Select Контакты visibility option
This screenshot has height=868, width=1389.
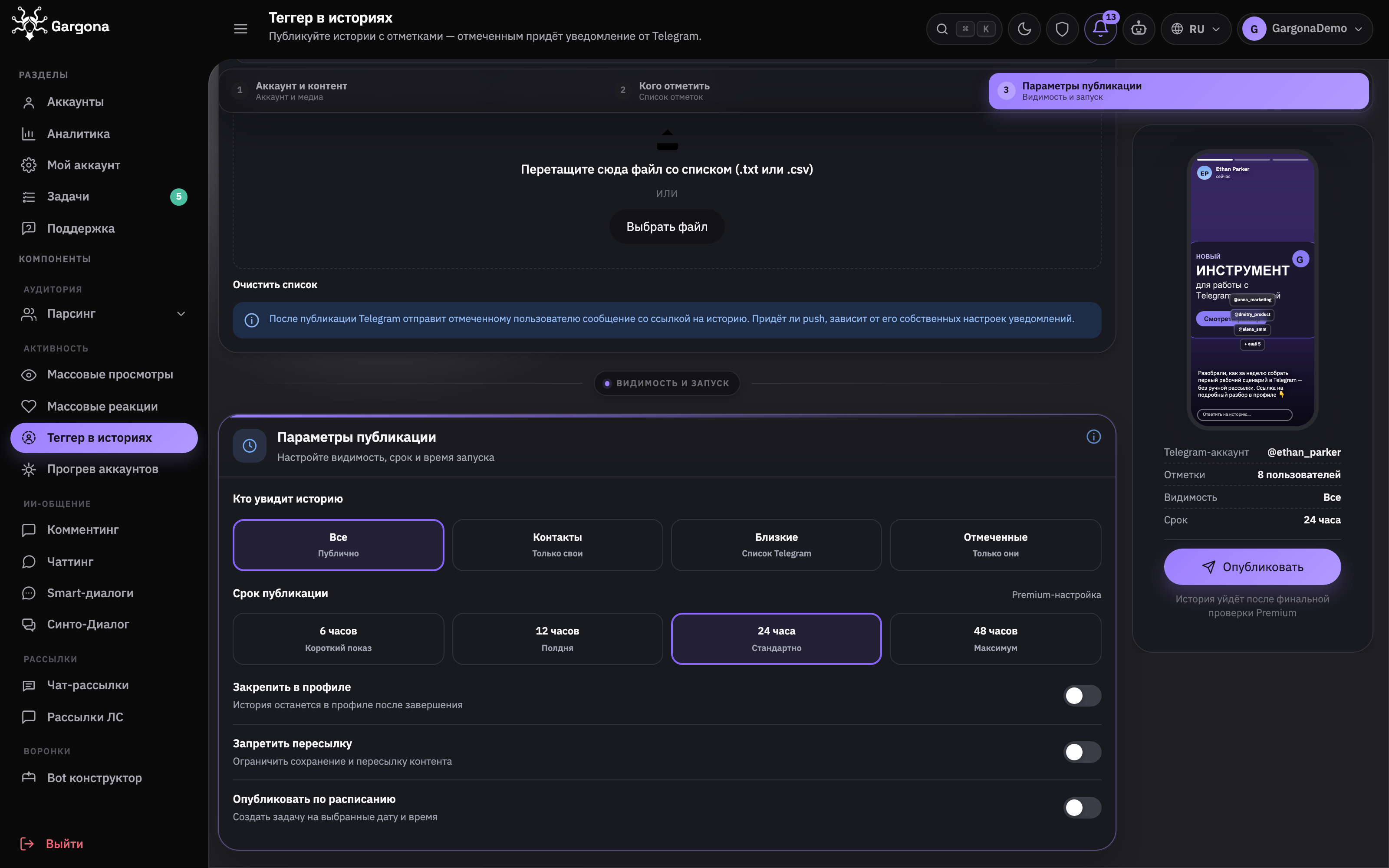click(557, 545)
